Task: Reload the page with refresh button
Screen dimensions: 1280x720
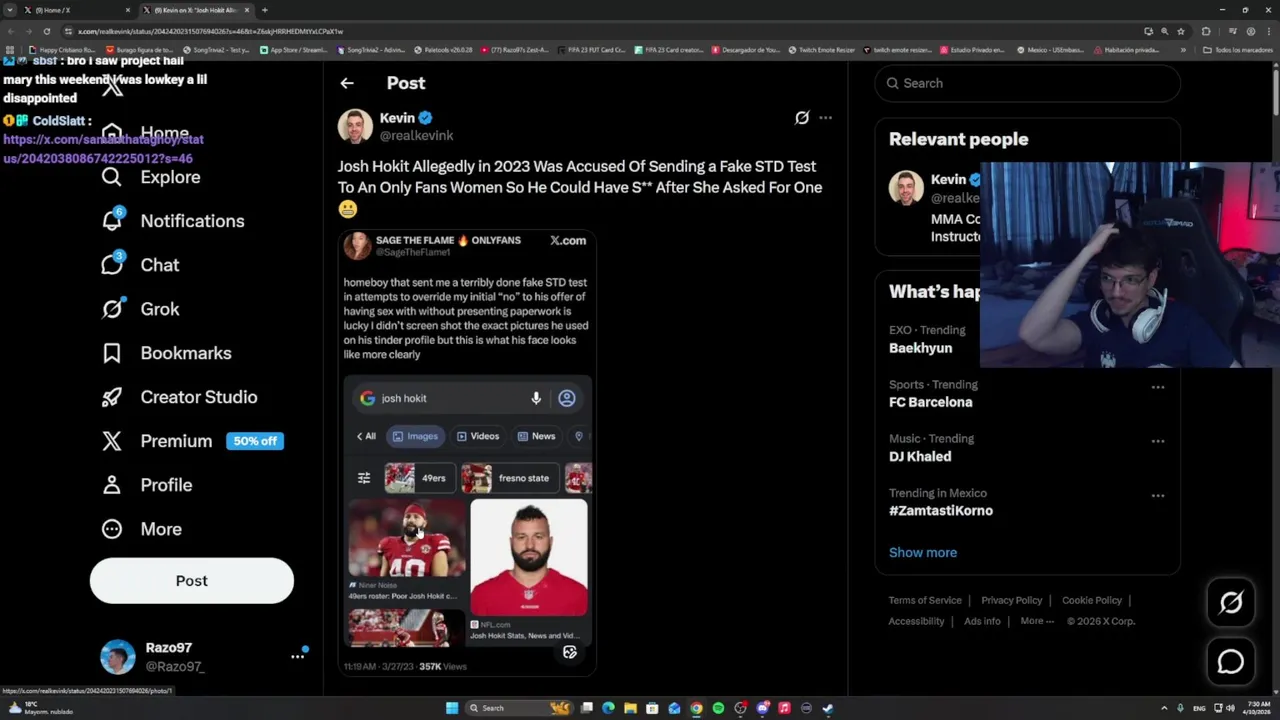Action: click(46, 31)
